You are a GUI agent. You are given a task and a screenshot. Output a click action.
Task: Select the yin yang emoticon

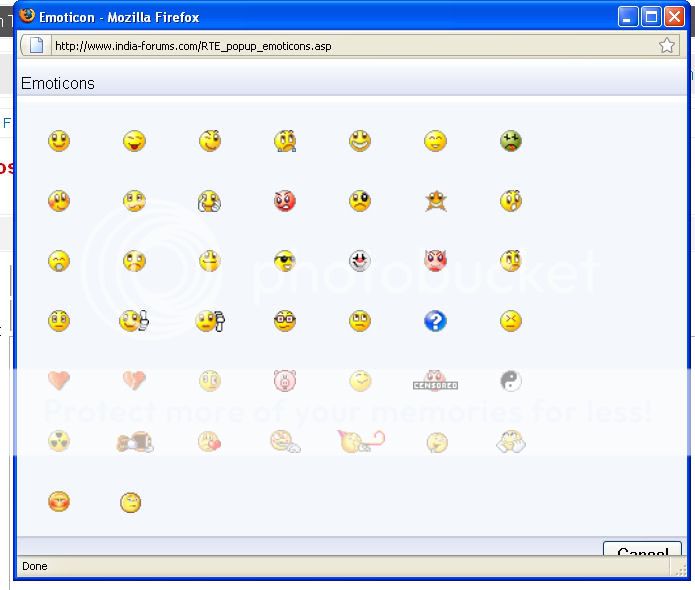point(511,380)
